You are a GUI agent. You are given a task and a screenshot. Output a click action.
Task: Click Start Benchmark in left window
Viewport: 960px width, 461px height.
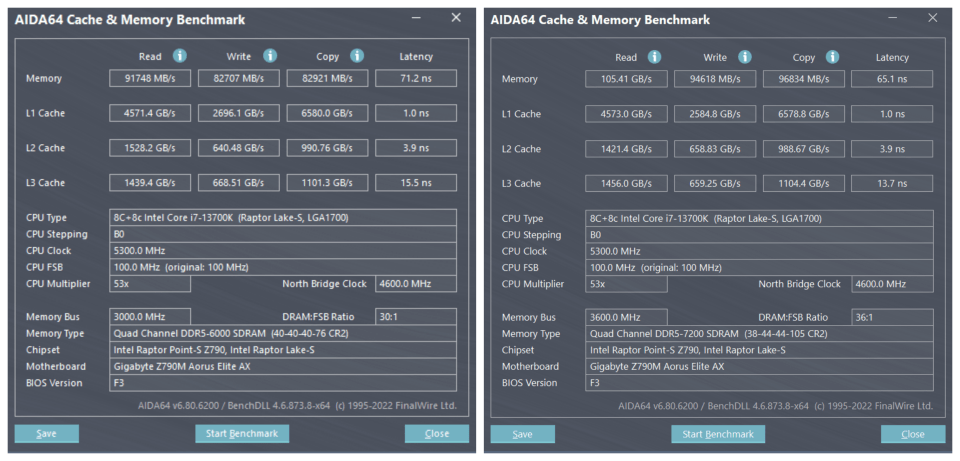pyautogui.click(x=242, y=433)
